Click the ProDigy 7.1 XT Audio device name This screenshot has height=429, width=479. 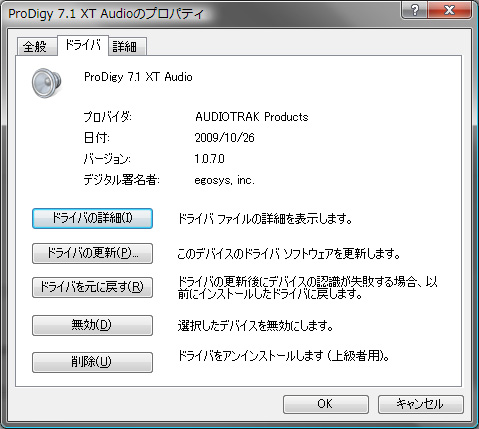click(138, 77)
